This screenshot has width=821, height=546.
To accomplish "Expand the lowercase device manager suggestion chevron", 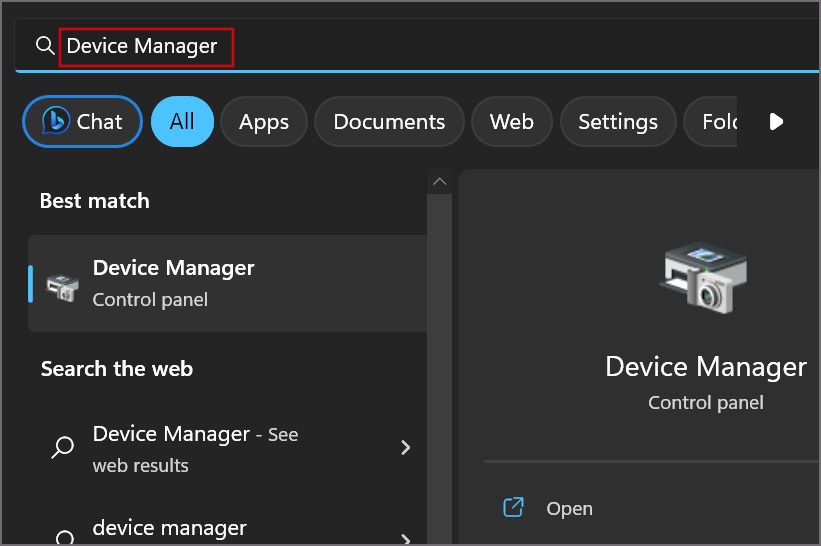I will click(405, 539).
